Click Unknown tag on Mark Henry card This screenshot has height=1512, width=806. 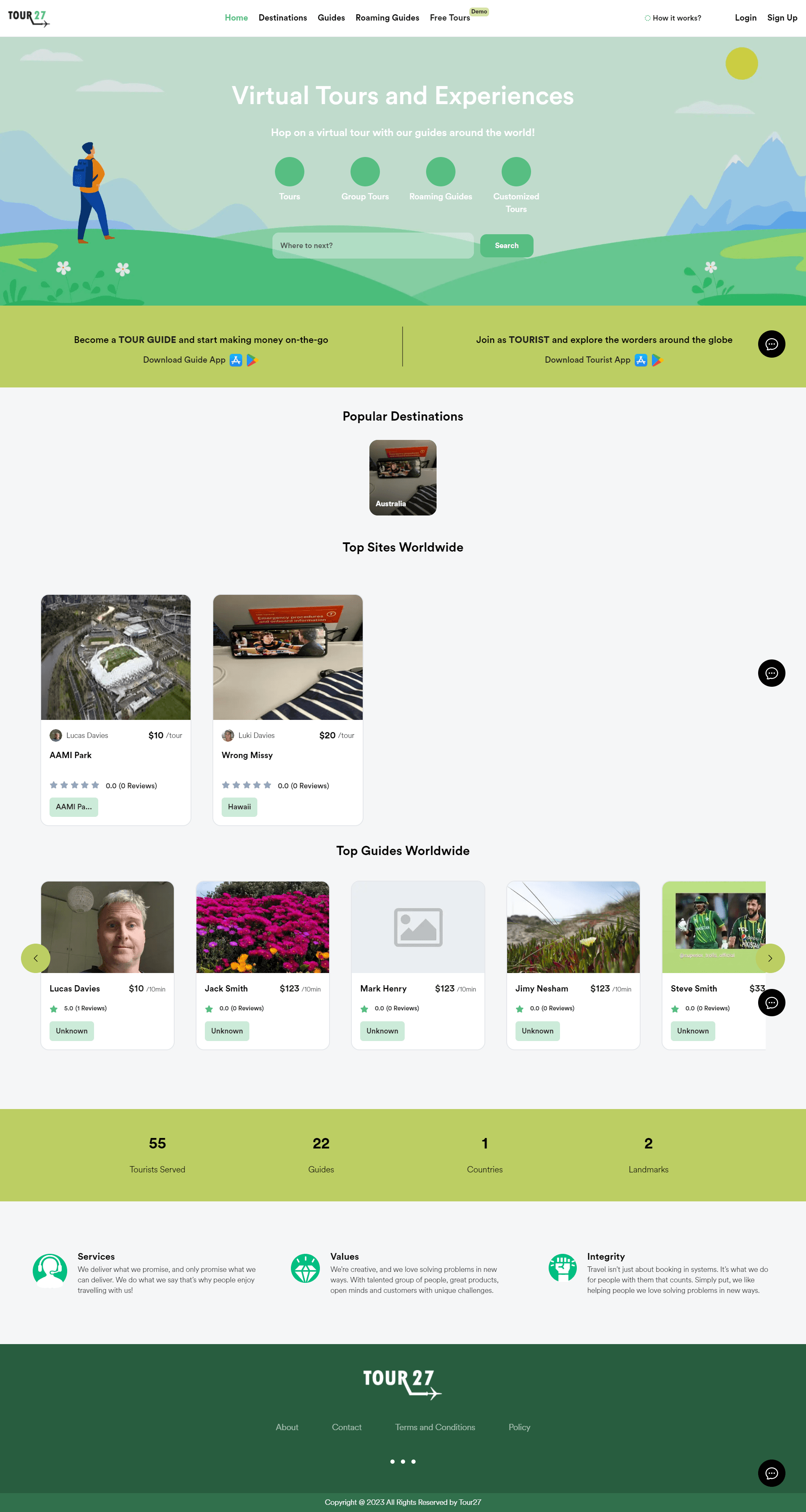(382, 1031)
